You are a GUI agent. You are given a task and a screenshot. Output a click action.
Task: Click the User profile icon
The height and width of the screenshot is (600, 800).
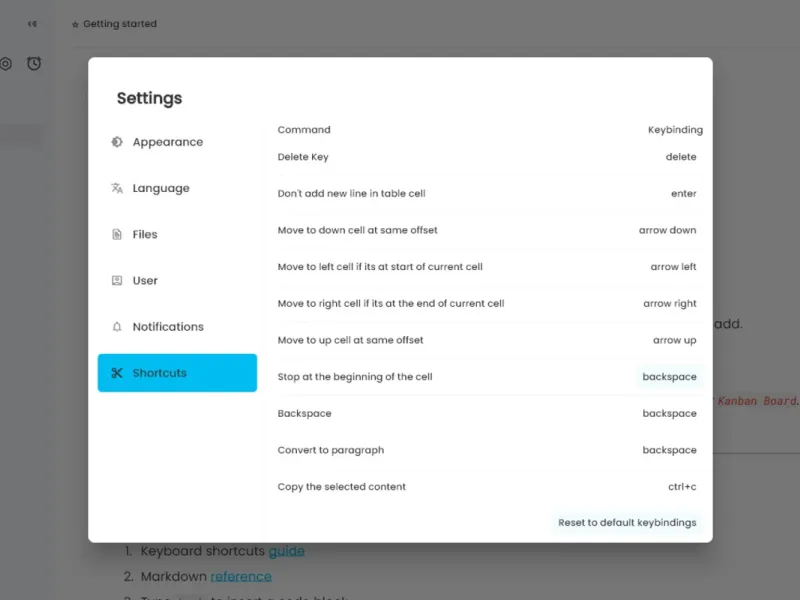(x=117, y=281)
